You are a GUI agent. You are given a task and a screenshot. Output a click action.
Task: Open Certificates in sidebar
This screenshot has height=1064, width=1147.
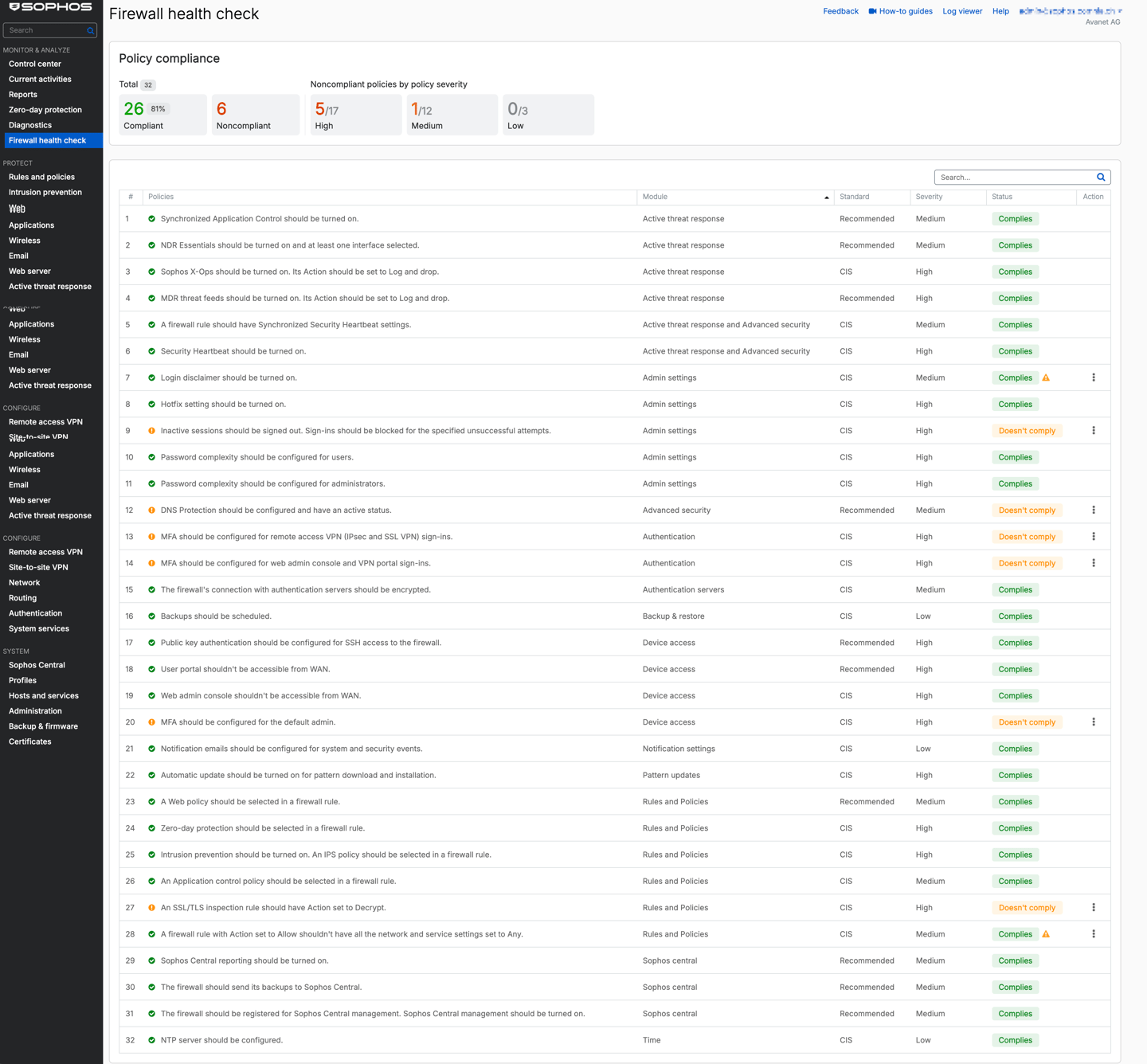tap(30, 741)
